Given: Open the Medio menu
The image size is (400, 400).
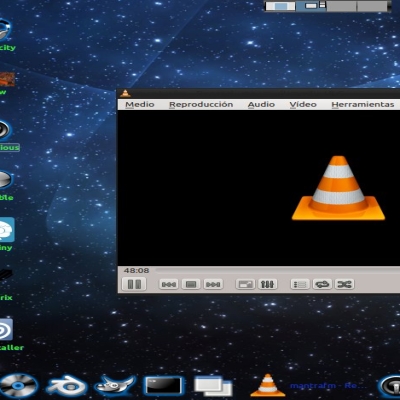Looking at the screenshot, I should [140, 104].
